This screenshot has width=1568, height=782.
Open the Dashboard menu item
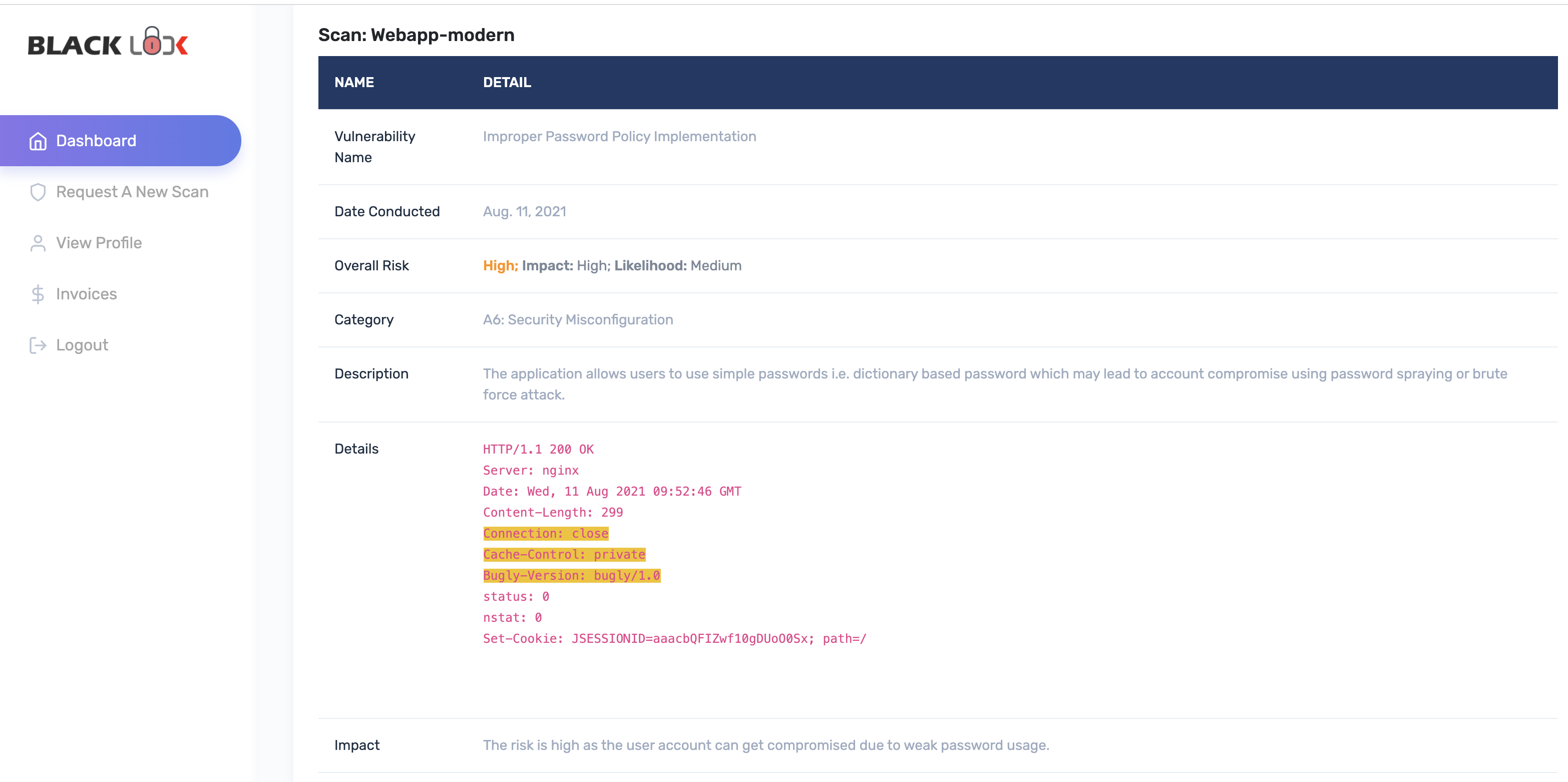[x=96, y=141]
